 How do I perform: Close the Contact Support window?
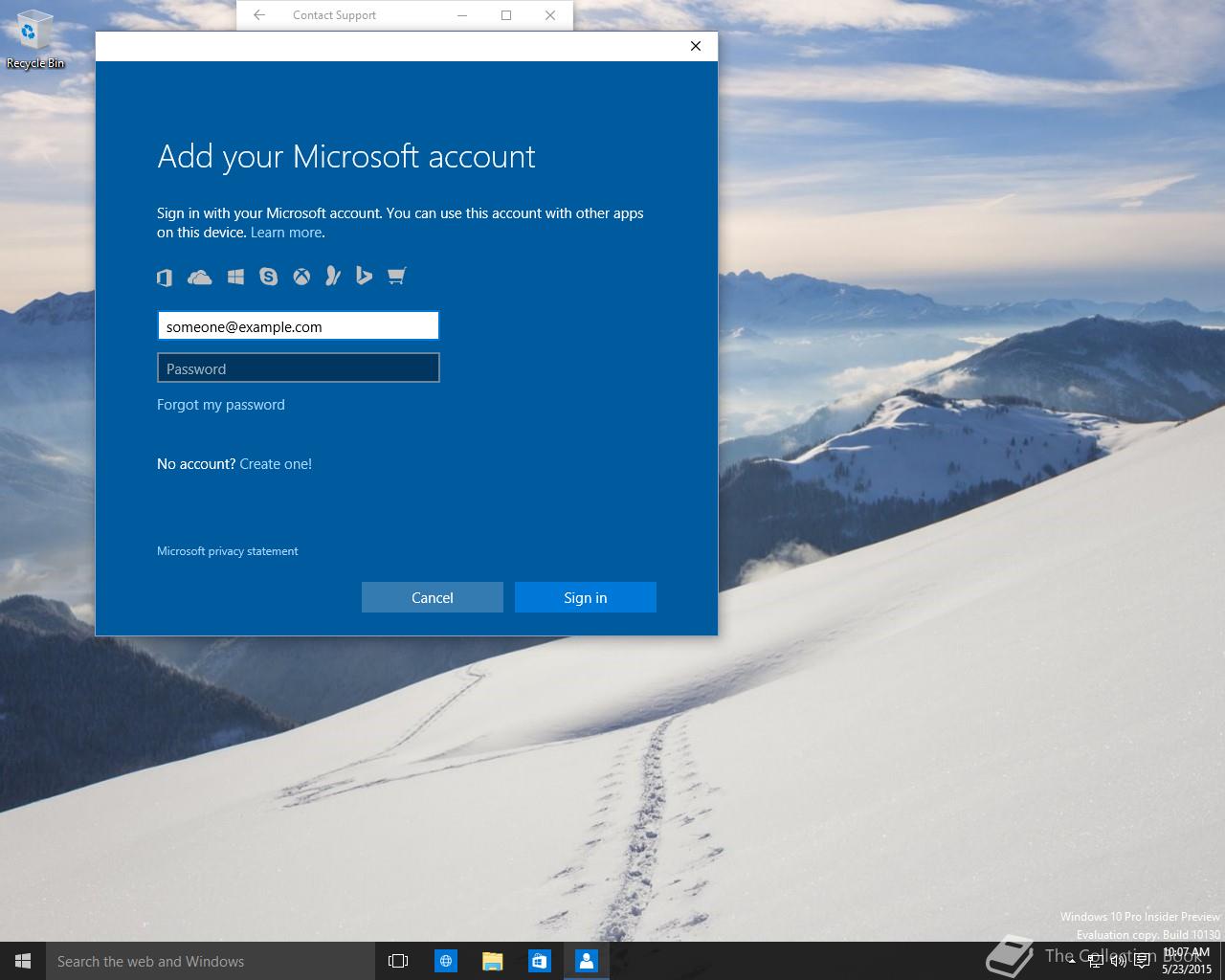[x=550, y=15]
